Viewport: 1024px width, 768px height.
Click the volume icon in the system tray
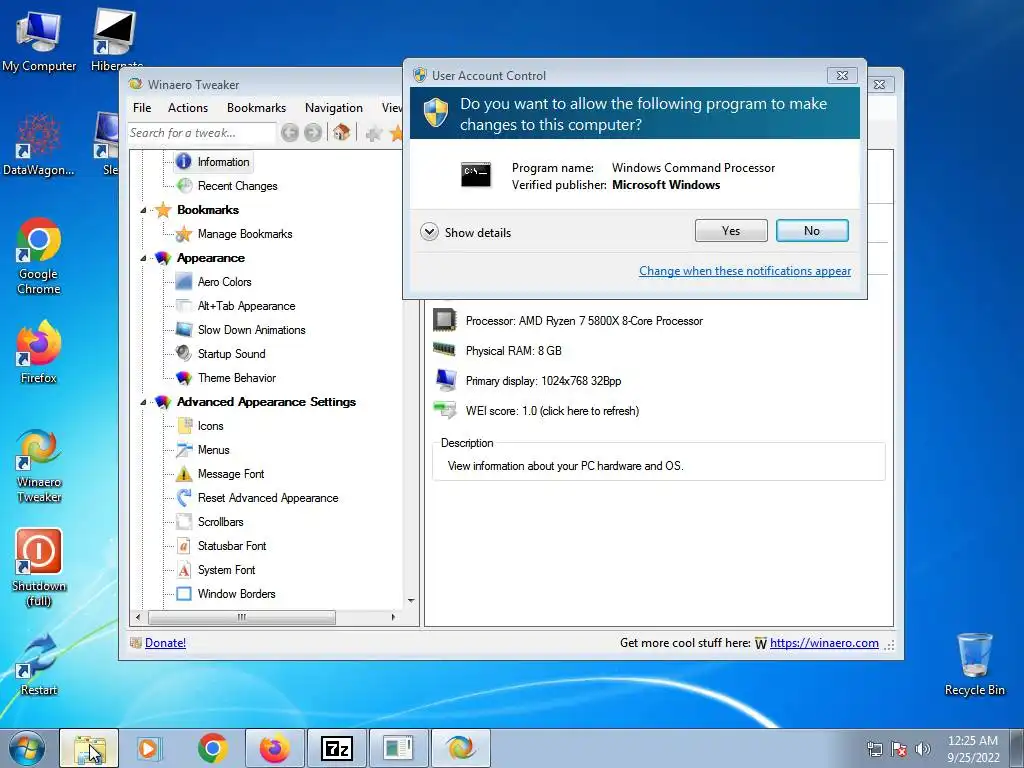pos(923,749)
